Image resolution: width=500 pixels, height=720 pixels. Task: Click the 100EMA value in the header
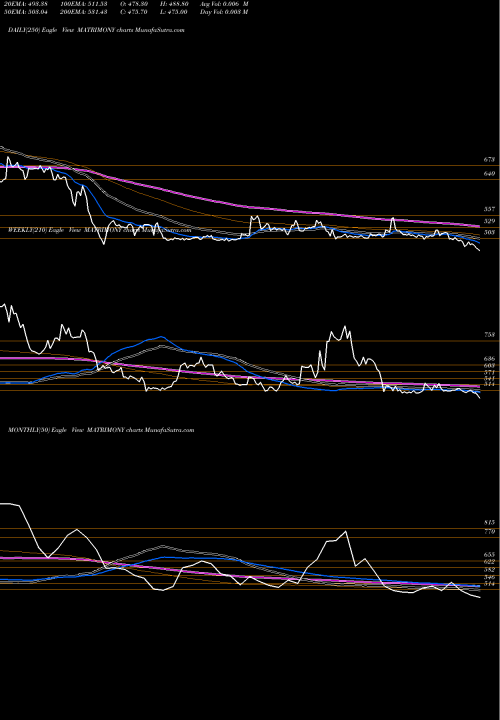point(84,4)
